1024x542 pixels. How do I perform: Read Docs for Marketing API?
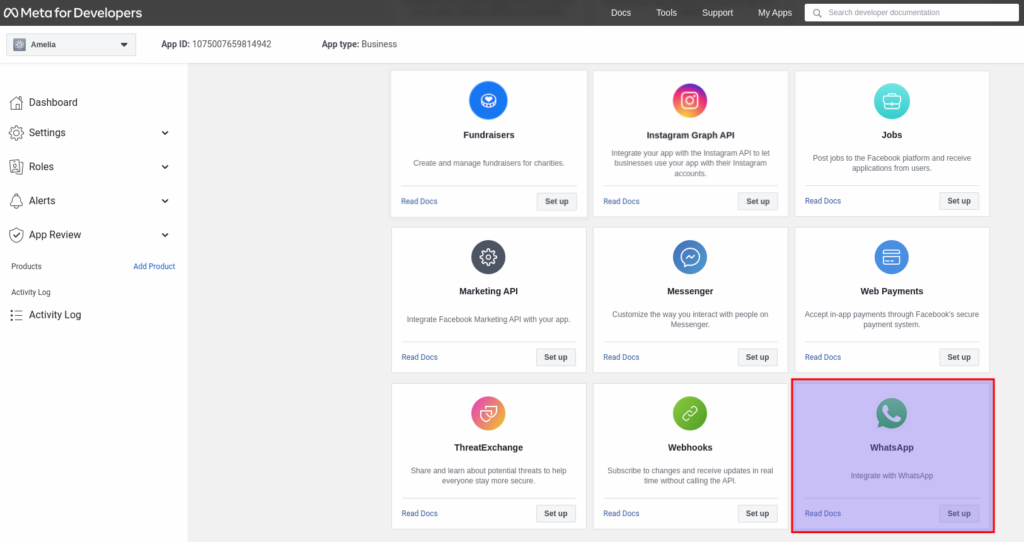click(x=419, y=357)
